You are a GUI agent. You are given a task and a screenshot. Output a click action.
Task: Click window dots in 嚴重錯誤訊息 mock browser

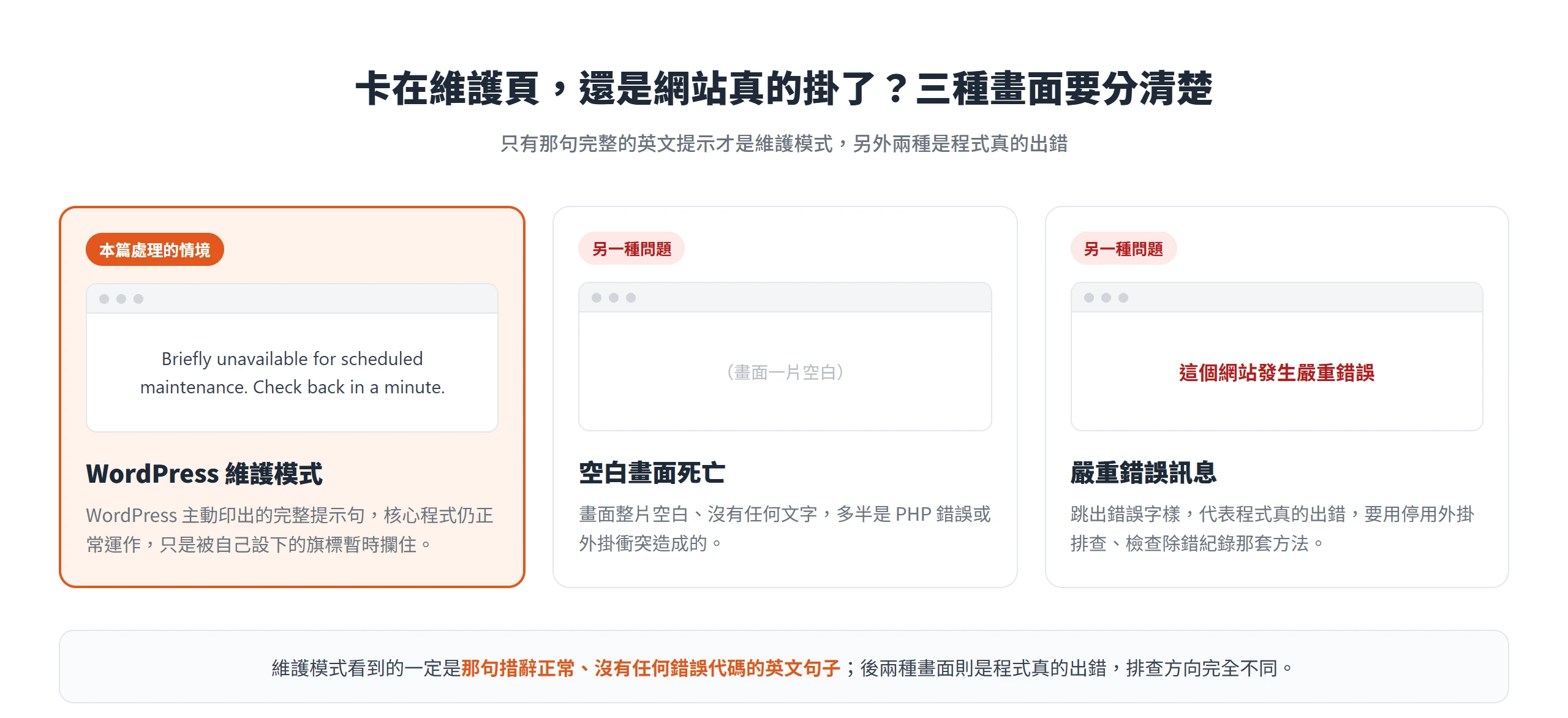1106,298
